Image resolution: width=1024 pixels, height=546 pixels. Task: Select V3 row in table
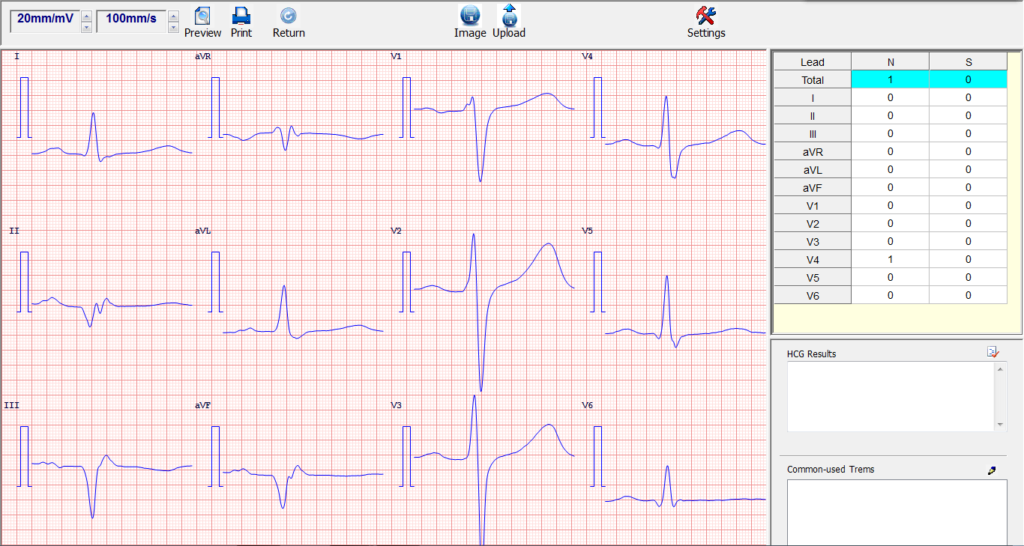(891, 242)
